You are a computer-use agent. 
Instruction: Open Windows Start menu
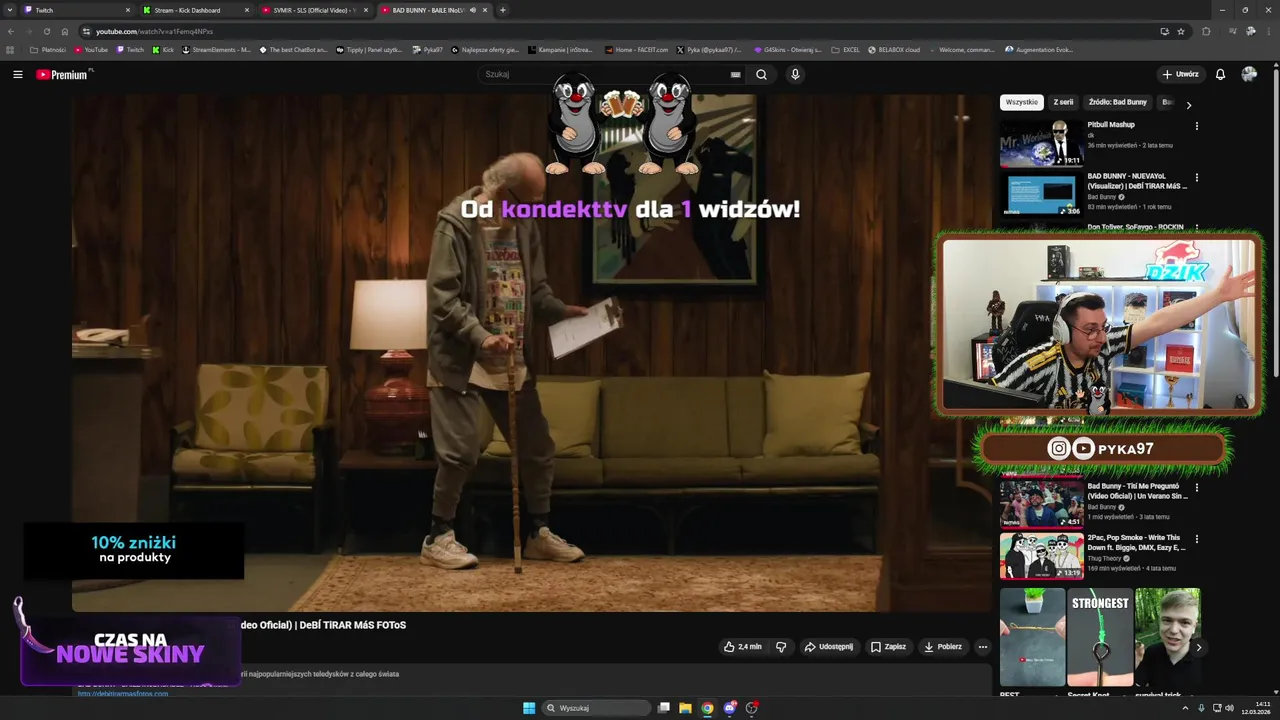point(529,708)
